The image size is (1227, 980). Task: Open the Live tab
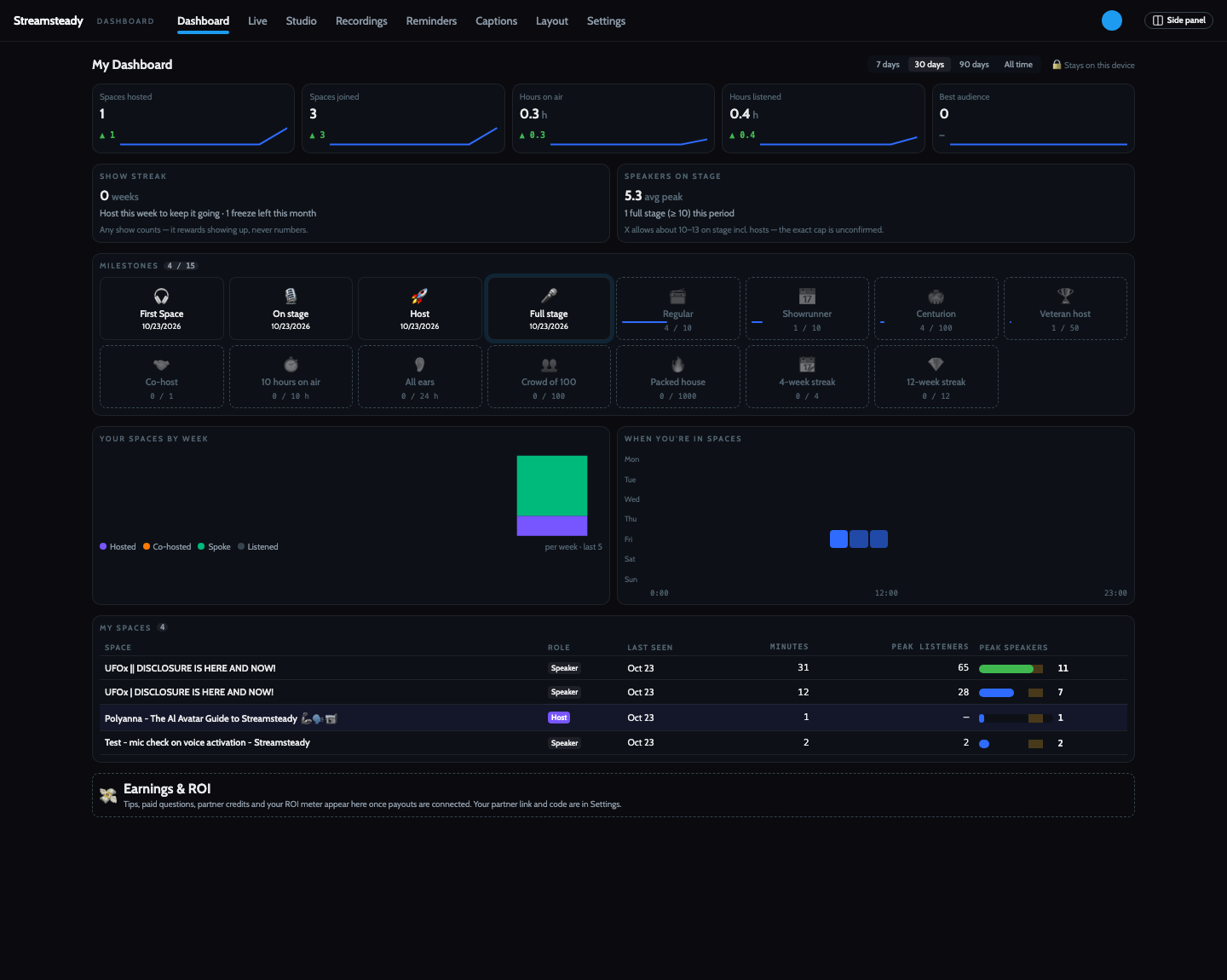(257, 20)
